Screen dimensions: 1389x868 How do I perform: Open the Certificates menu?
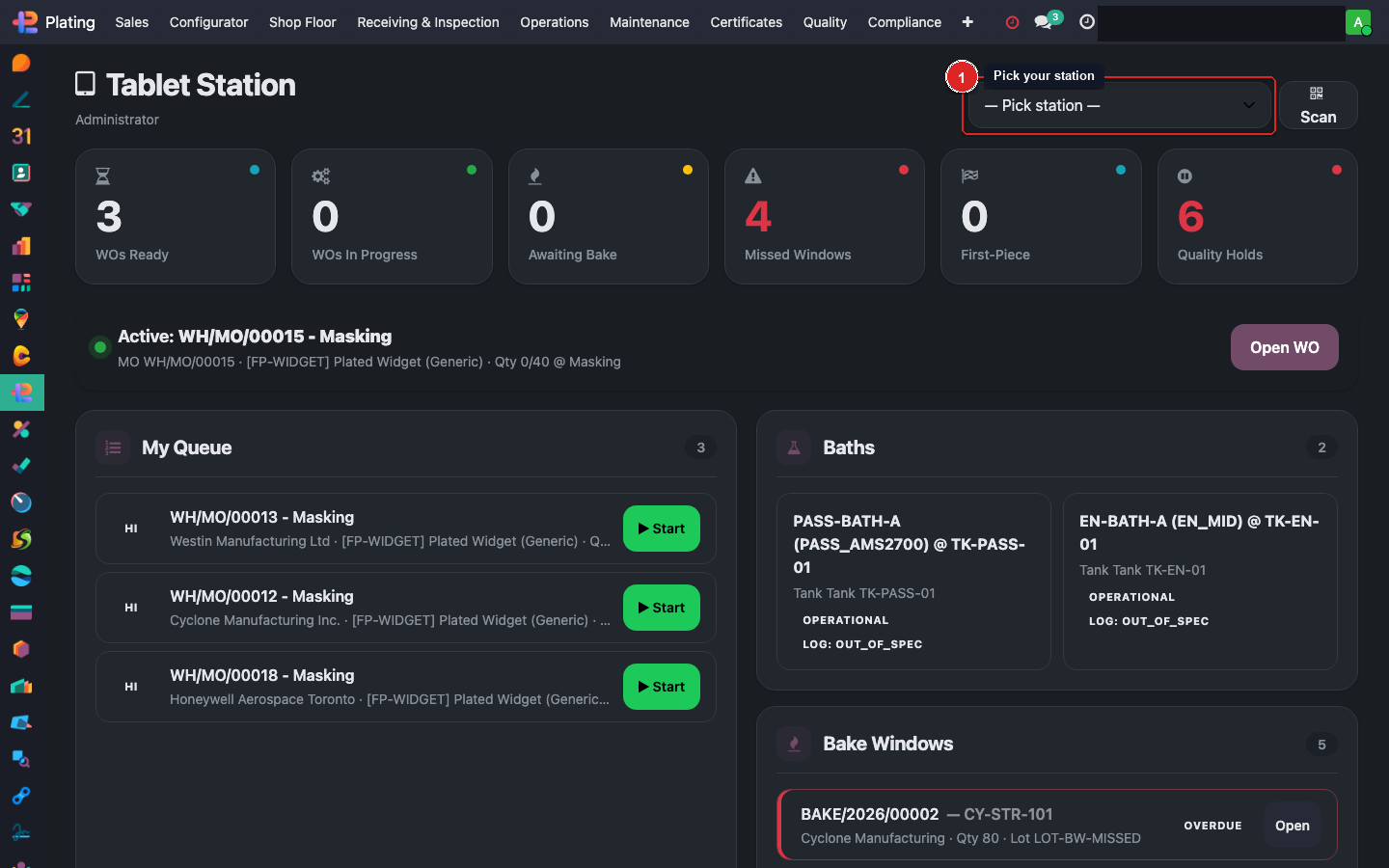746,22
